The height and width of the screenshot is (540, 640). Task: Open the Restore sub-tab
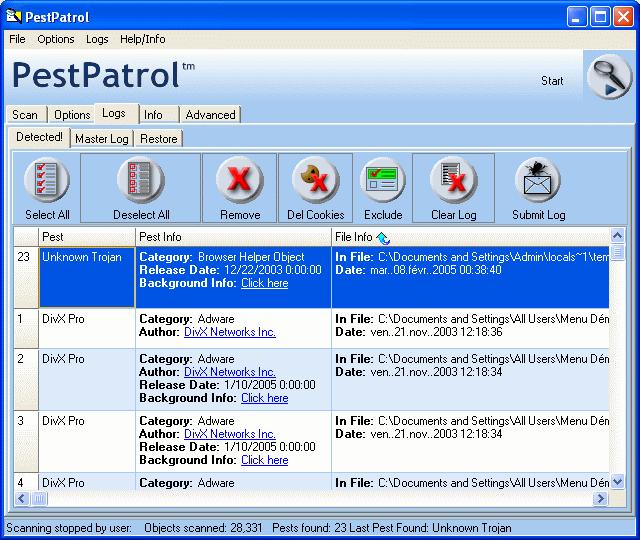[x=159, y=139]
